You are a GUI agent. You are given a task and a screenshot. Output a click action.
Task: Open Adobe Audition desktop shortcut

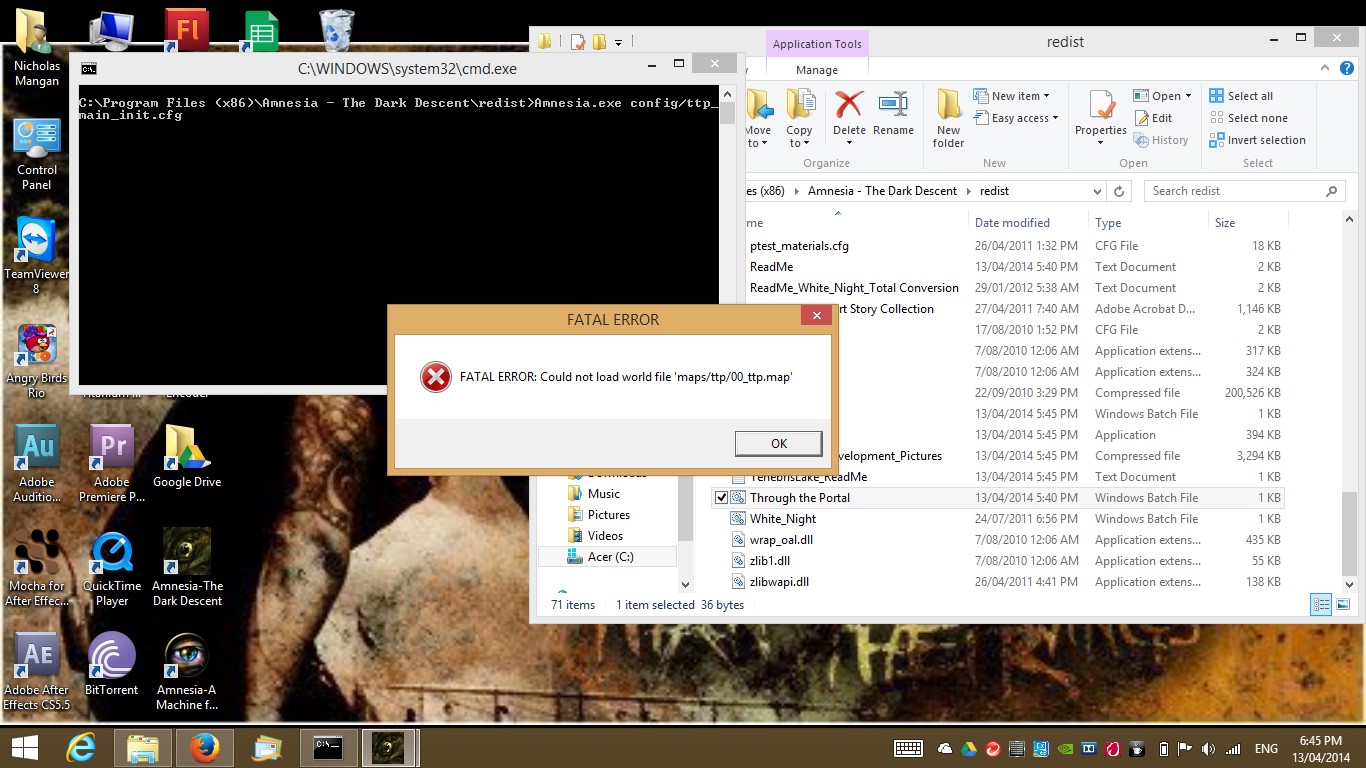(37, 464)
